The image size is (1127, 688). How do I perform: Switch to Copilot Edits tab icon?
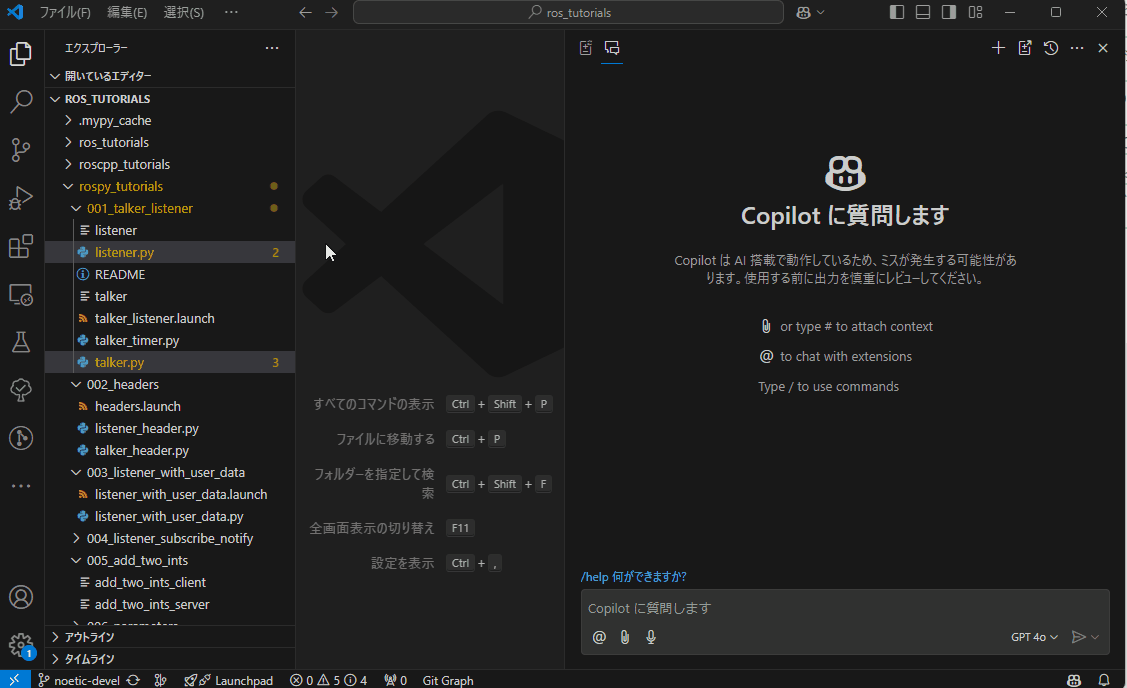pyautogui.click(x=586, y=48)
